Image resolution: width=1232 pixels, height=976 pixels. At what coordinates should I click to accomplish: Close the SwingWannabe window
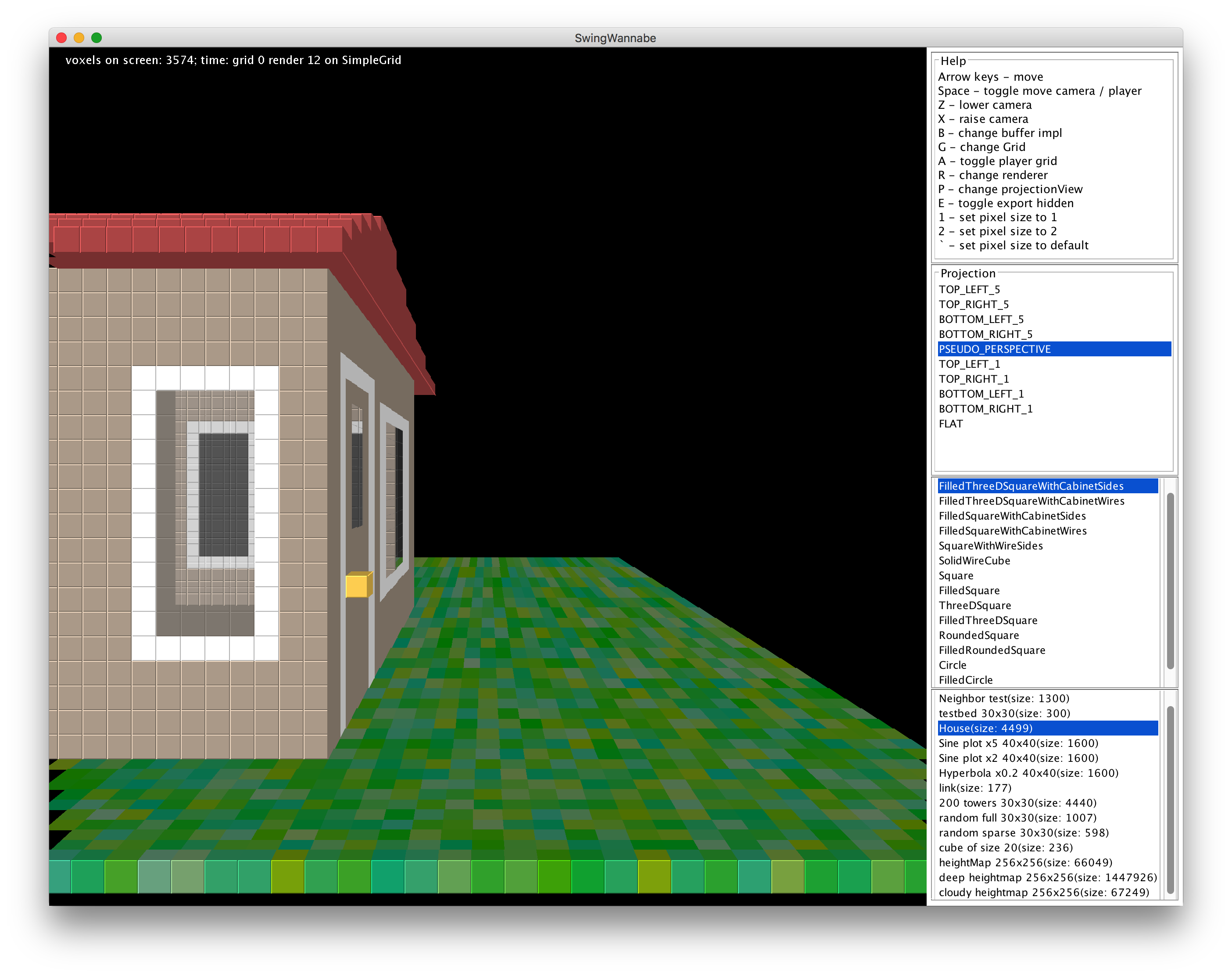[x=62, y=38]
